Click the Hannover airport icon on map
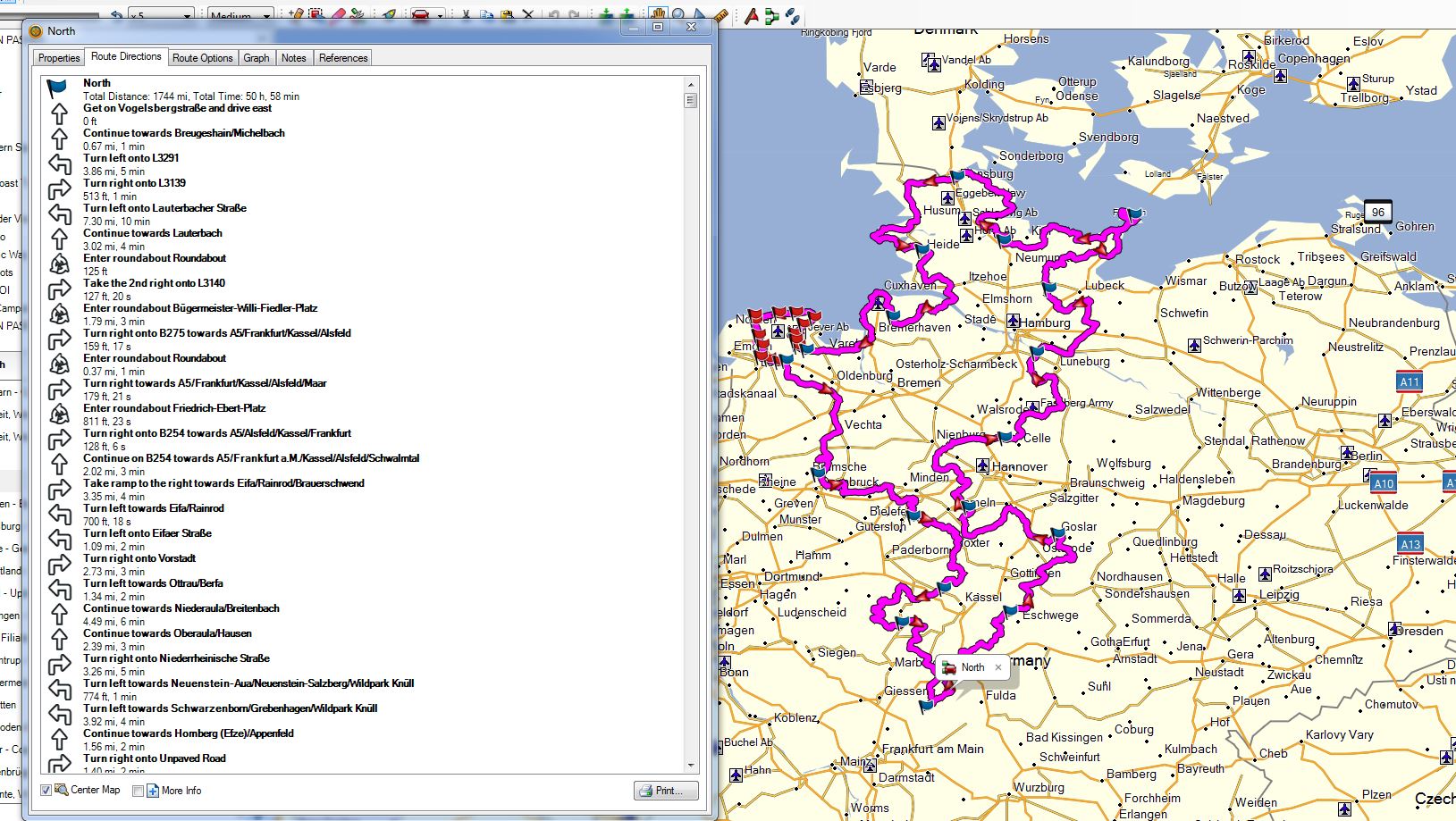 click(982, 465)
